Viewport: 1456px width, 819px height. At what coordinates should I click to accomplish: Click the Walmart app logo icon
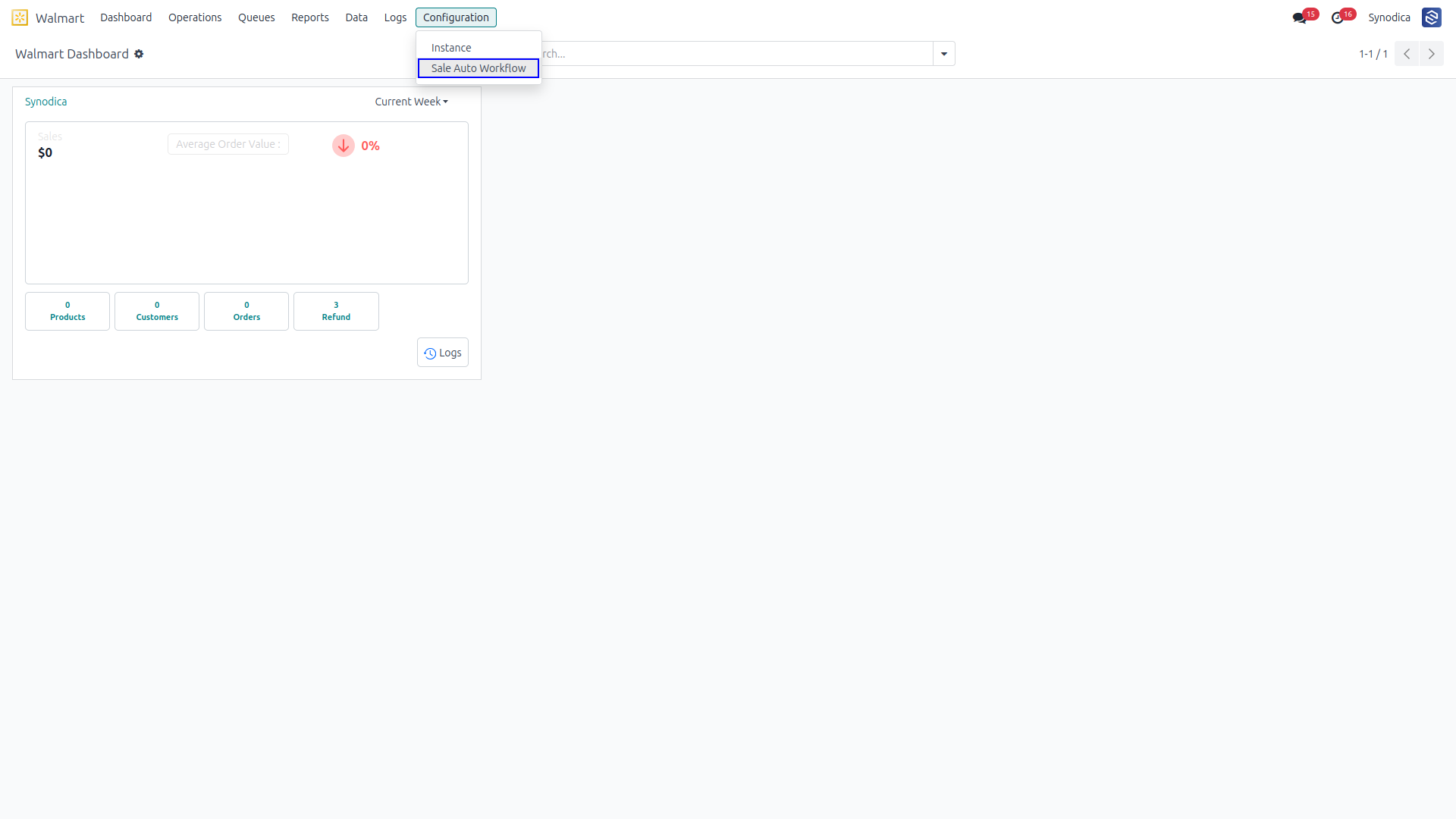(20, 17)
